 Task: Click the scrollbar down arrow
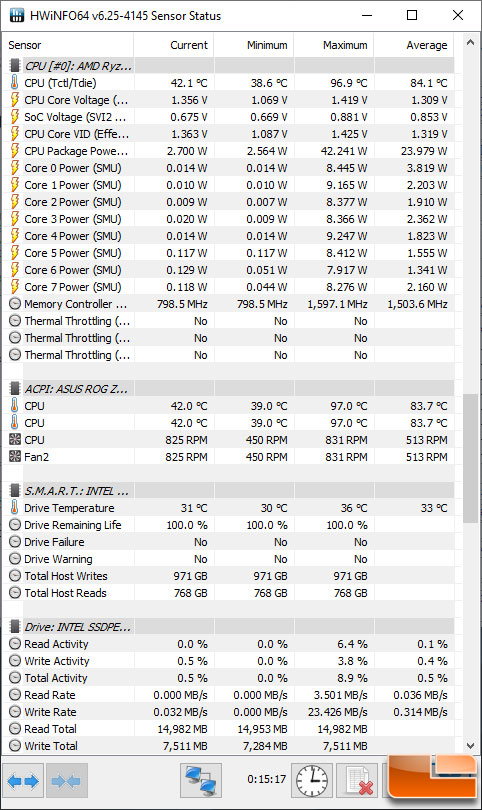pos(470,745)
